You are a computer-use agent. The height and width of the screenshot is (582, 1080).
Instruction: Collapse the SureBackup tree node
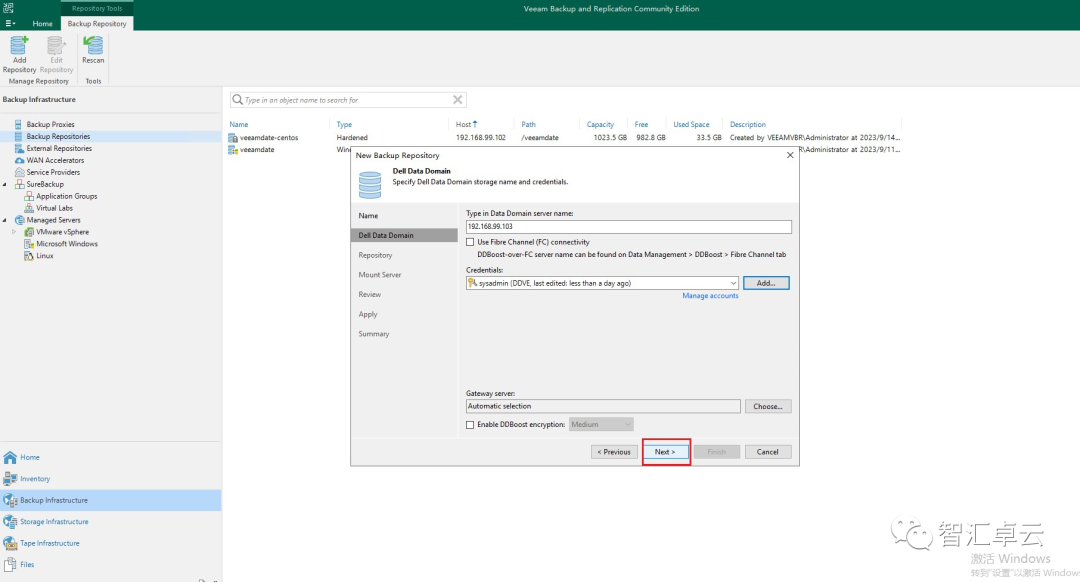click(5, 185)
